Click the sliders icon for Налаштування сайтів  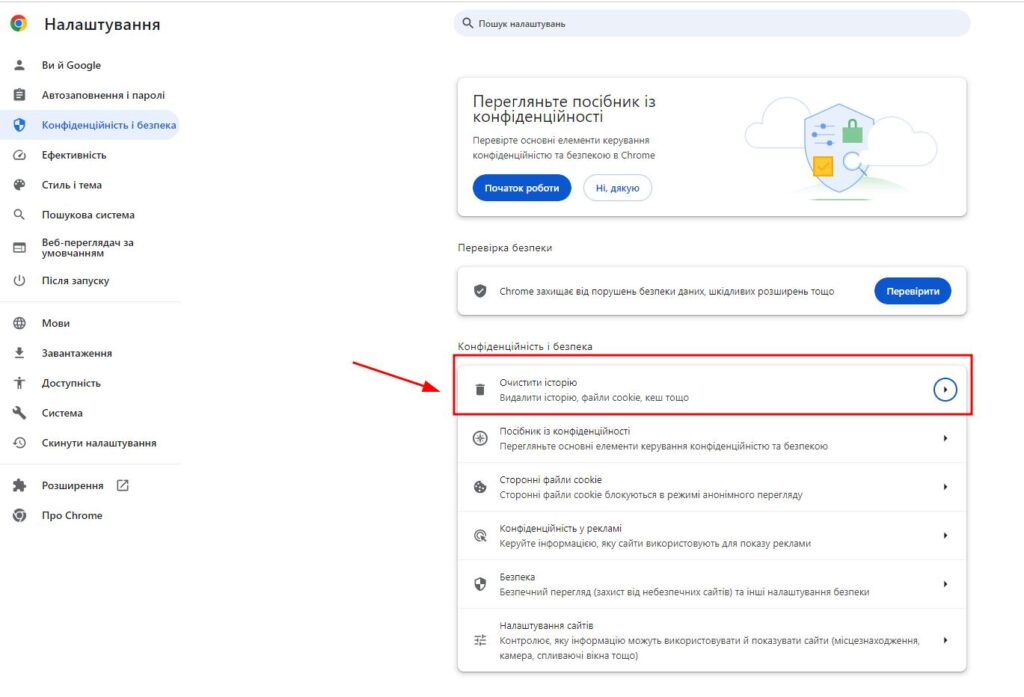pos(480,640)
